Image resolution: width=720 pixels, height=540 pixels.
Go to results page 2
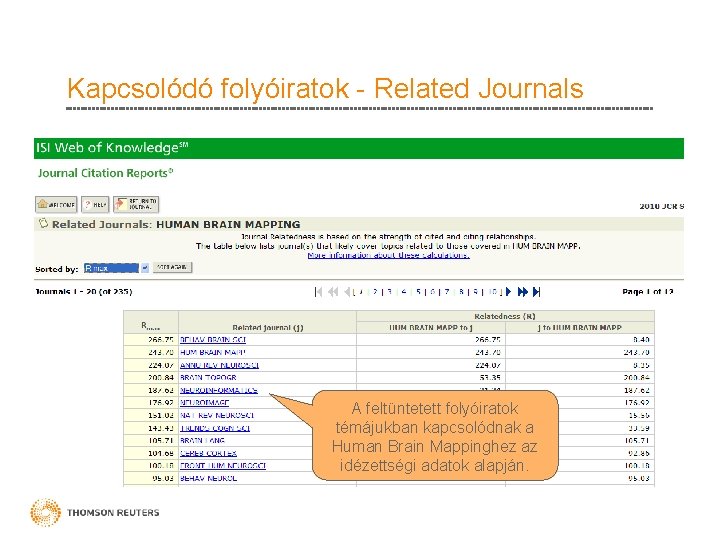375,292
